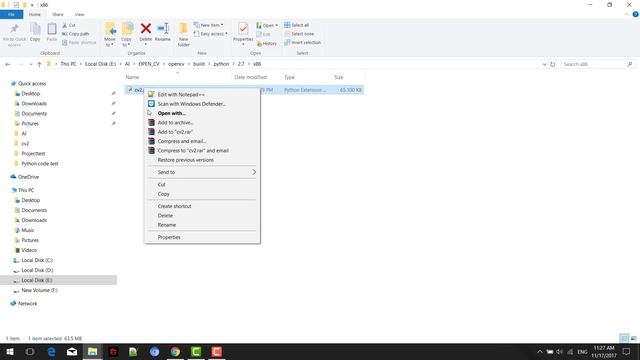
Task: Click python in the address breadcrumb
Action: point(221,64)
